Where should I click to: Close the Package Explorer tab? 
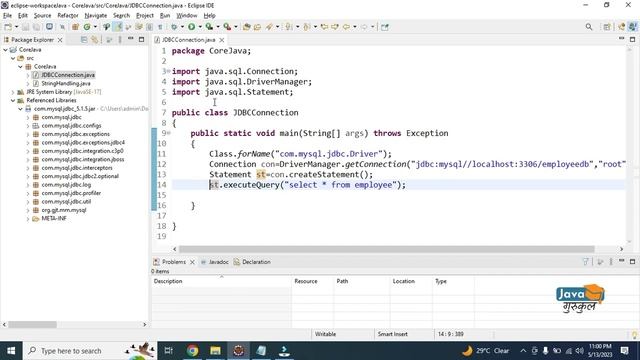[x=60, y=40]
